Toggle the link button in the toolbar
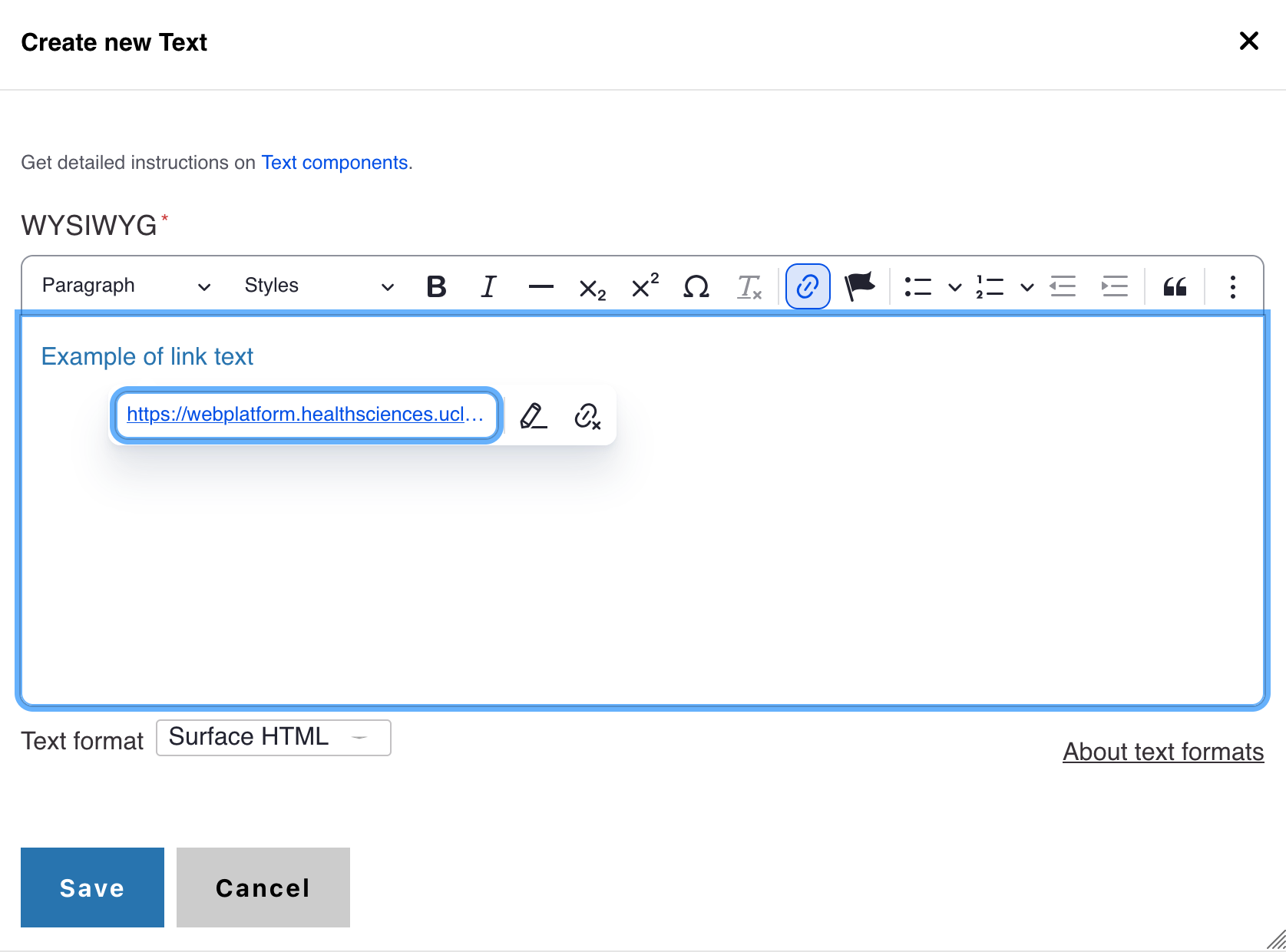 (x=808, y=286)
